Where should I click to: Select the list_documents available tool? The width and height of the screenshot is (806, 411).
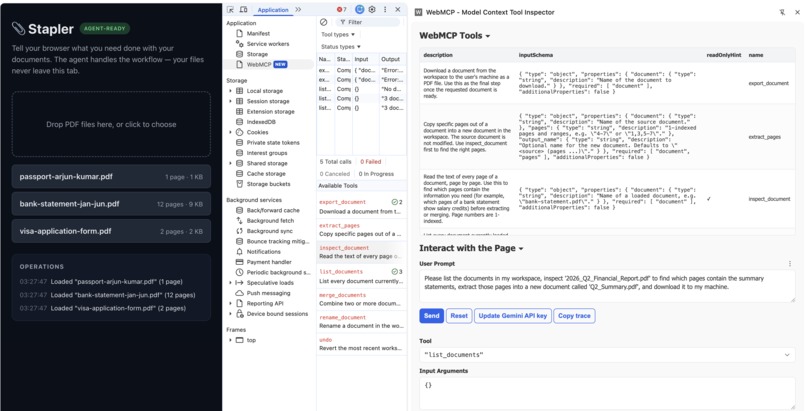pyautogui.click(x=361, y=276)
